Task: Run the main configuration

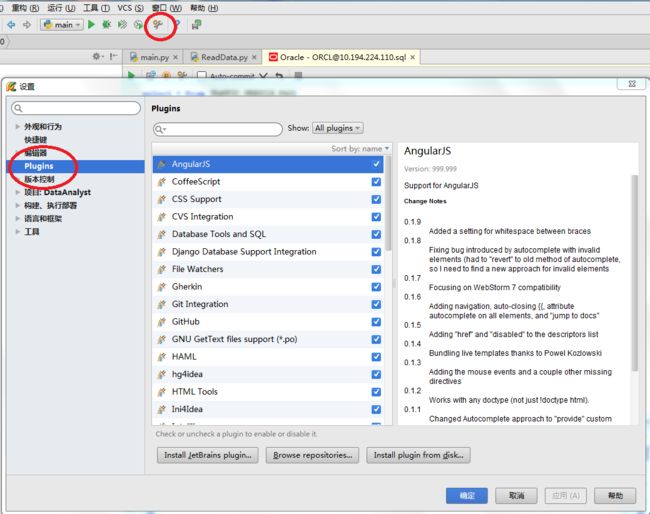Action: (x=92, y=25)
